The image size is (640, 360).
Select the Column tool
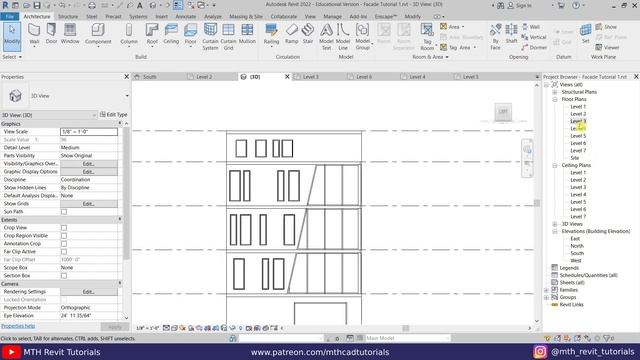pos(129,35)
